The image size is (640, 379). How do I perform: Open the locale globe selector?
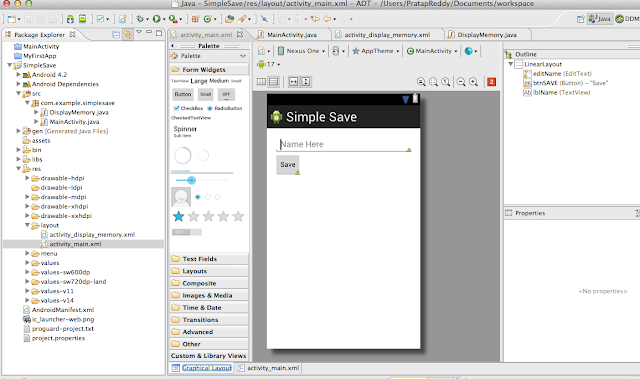pyautogui.click(x=471, y=51)
